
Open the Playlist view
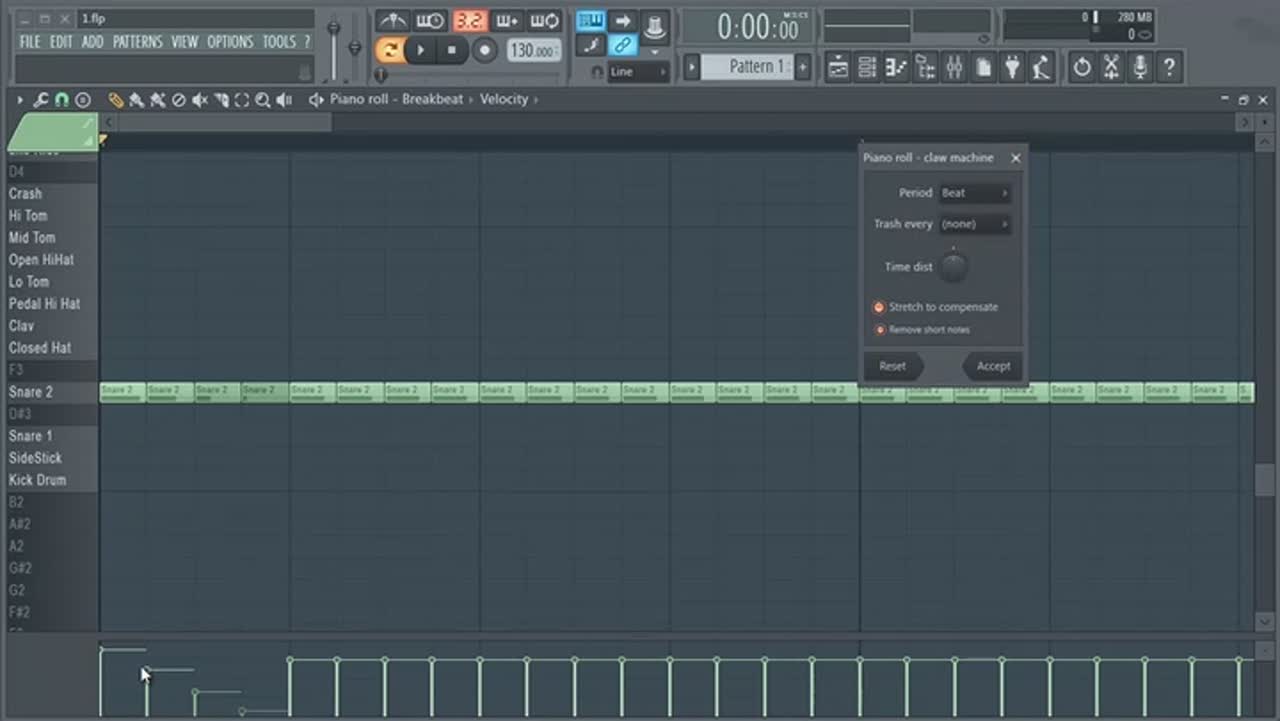[x=838, y=67]
